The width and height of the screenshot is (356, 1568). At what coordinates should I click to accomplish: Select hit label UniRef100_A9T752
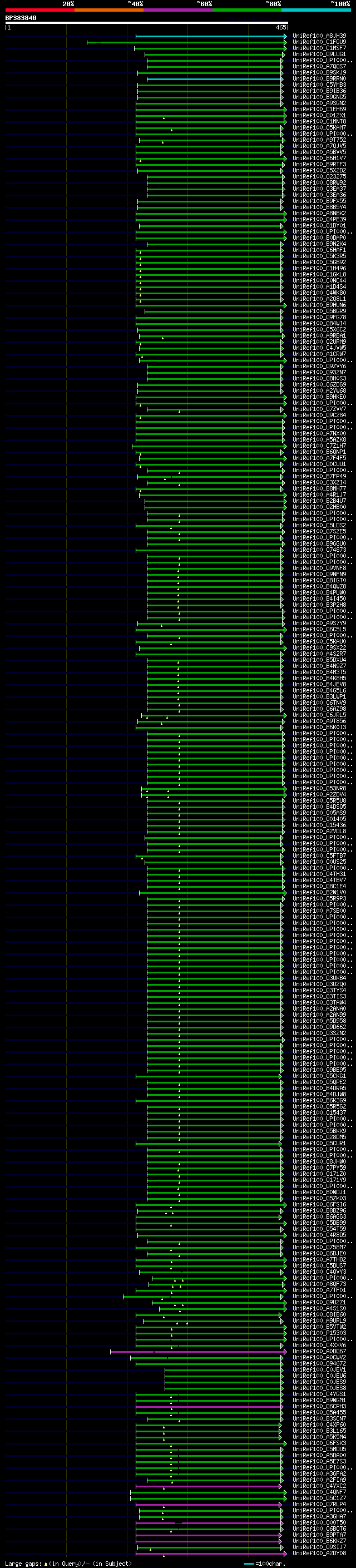[x=319, y=140]
